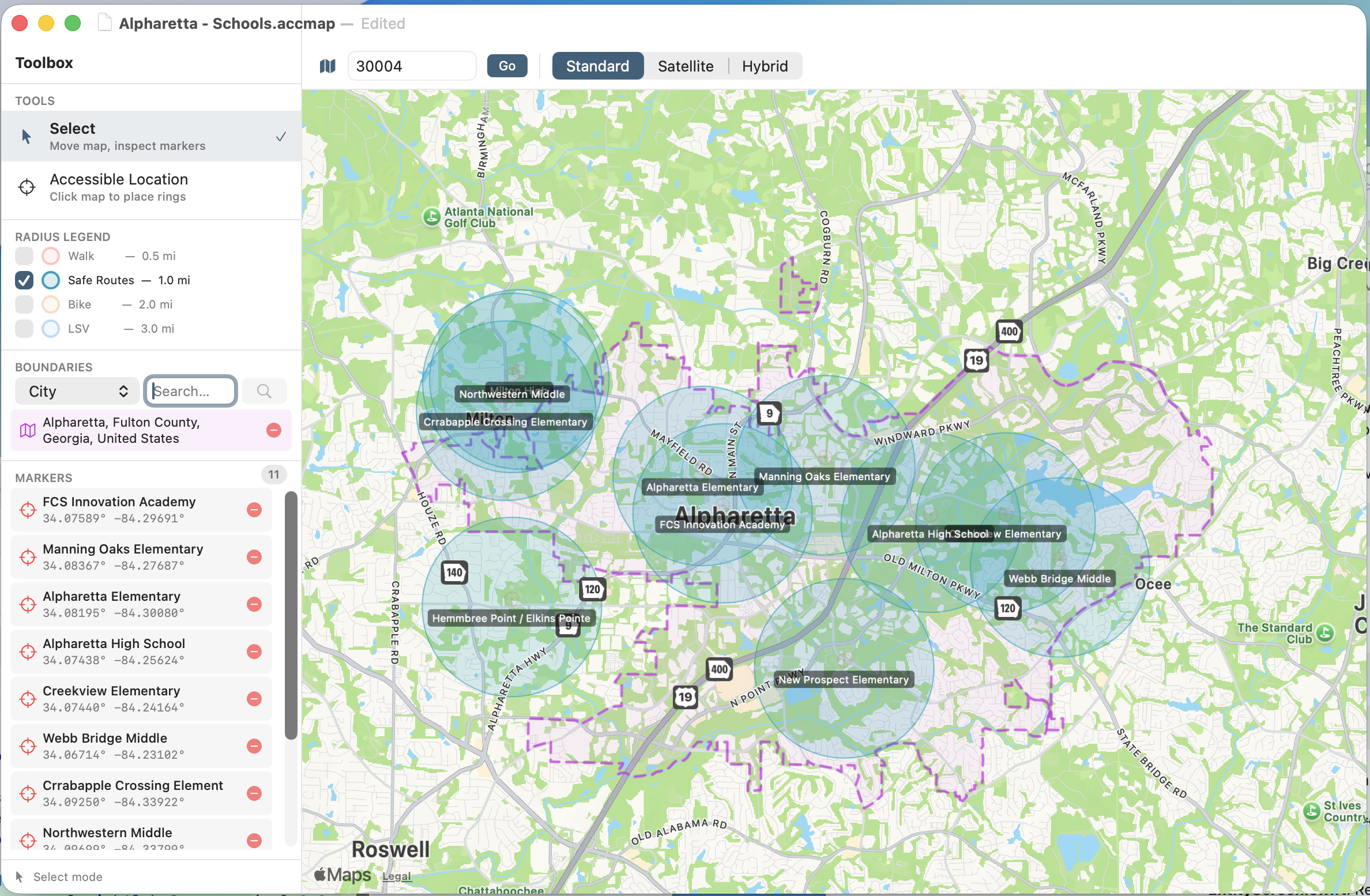This screenshot has height=896, width=1370.
Task: Select Creekview Elementary in markers list
Action: click(x=141, y=699)
